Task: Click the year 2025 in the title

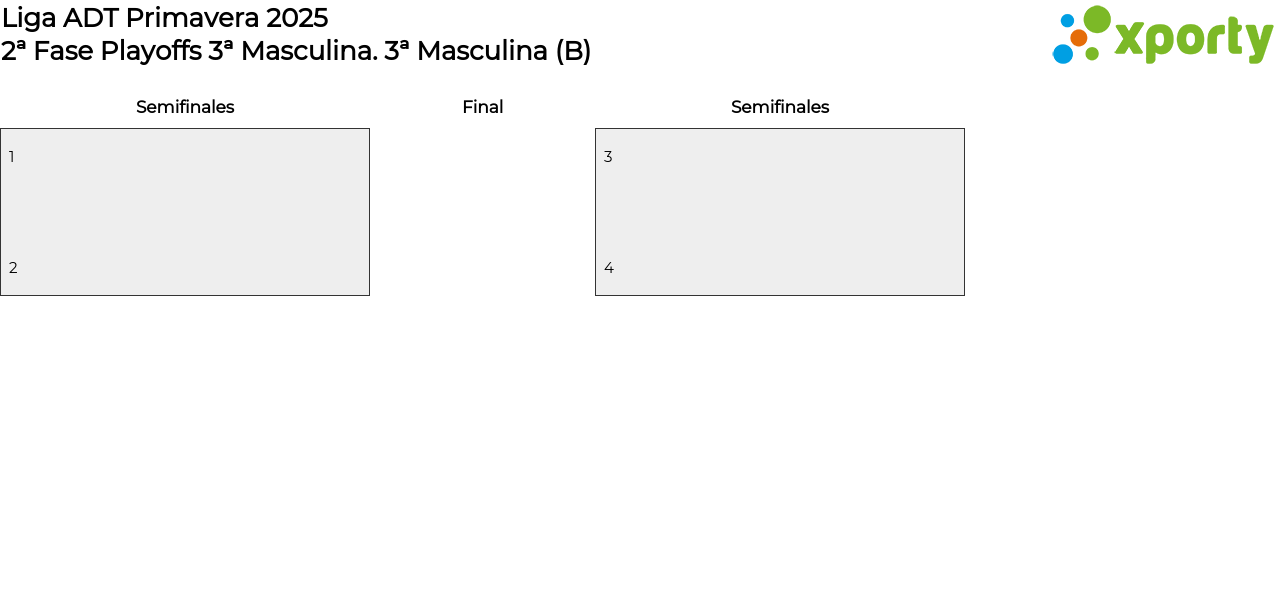Action: [x=297, y=18]
